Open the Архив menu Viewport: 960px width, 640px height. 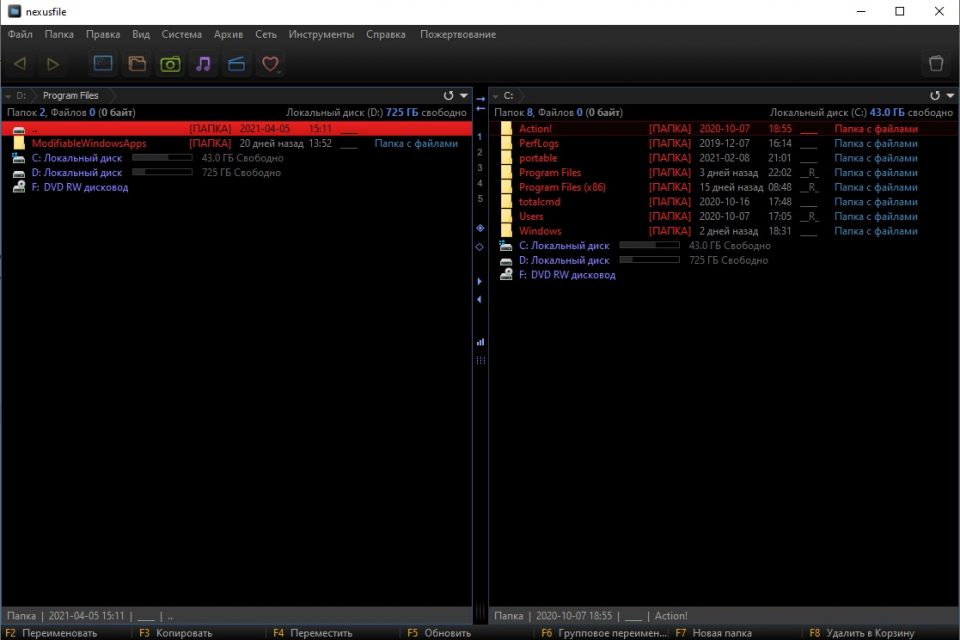coord(228,34)
